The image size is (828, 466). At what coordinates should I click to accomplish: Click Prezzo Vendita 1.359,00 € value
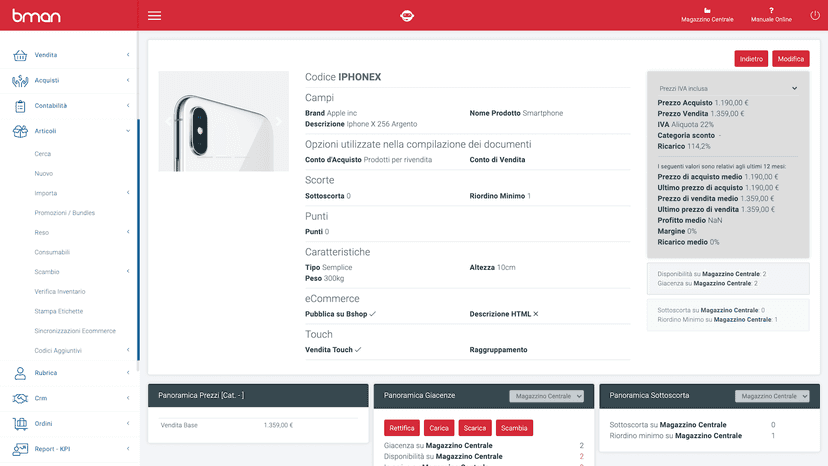tap(727, 114)
